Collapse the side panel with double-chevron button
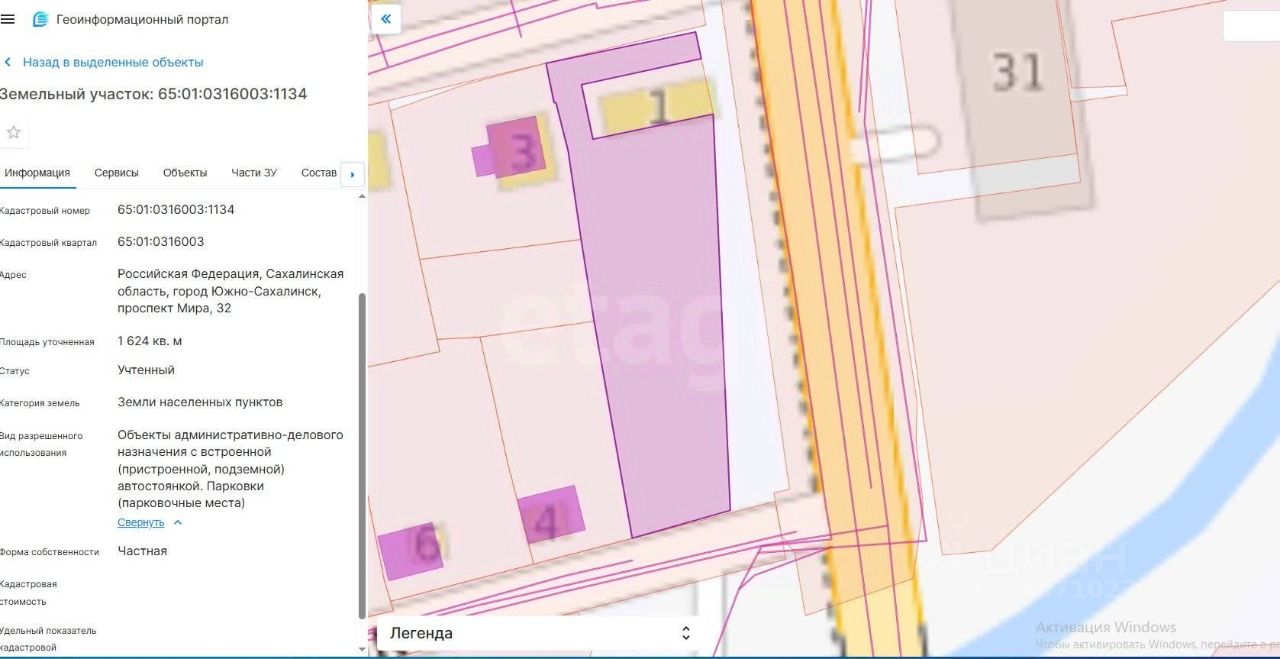This screenshot has width=1280, height=659. point(386,19)
